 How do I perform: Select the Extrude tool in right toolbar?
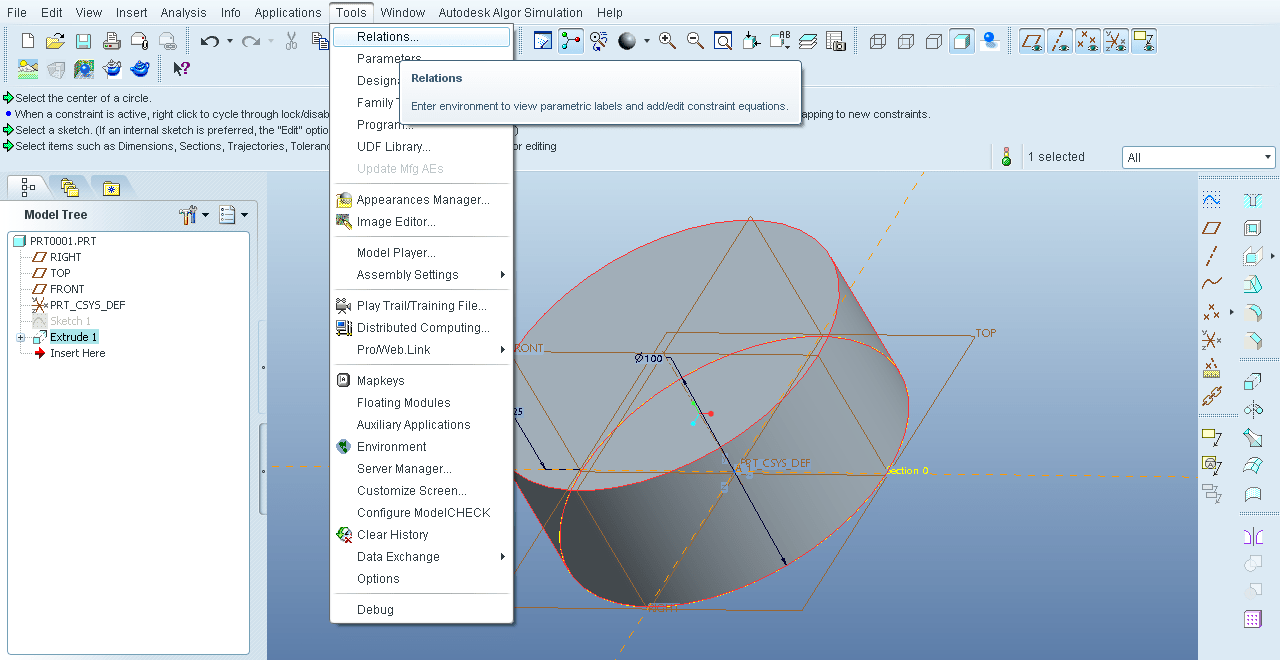pyautogui.click(x=1252, y=382)
